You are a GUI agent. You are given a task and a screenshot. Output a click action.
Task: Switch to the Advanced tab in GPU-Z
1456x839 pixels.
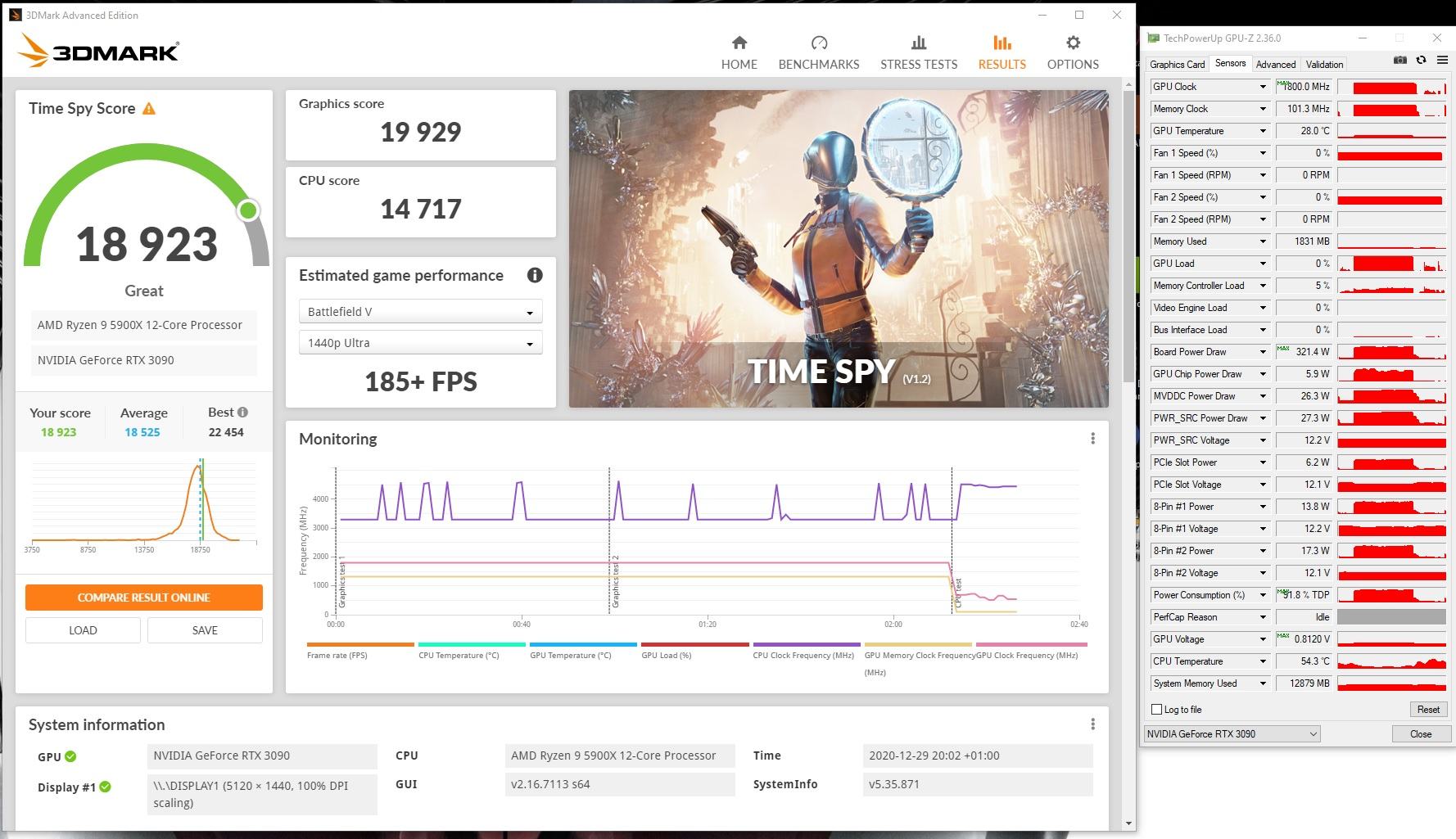(x=1275, y=65)
